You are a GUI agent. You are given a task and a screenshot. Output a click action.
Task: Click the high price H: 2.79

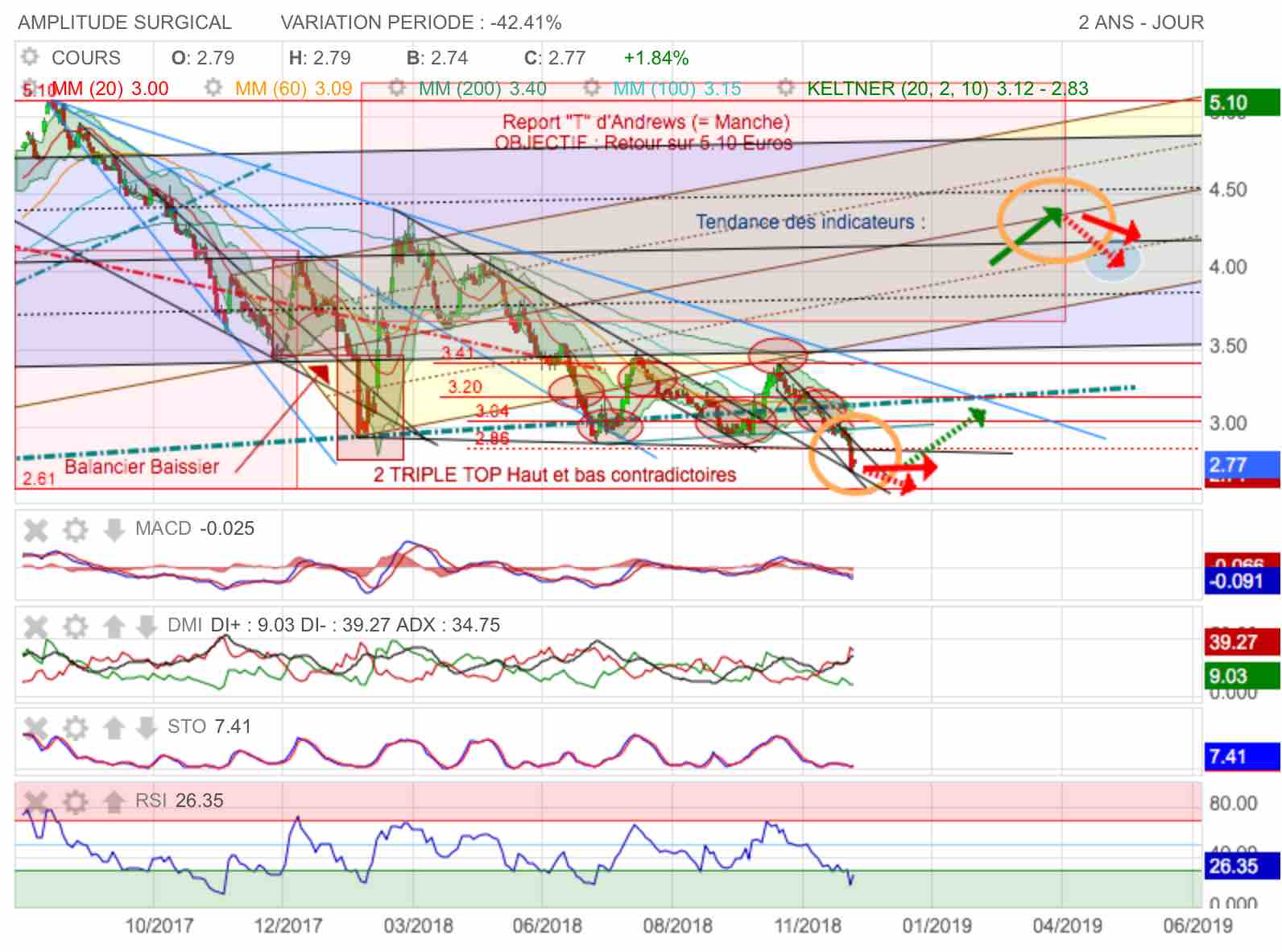pyautogui.click(x=320, y=58)
